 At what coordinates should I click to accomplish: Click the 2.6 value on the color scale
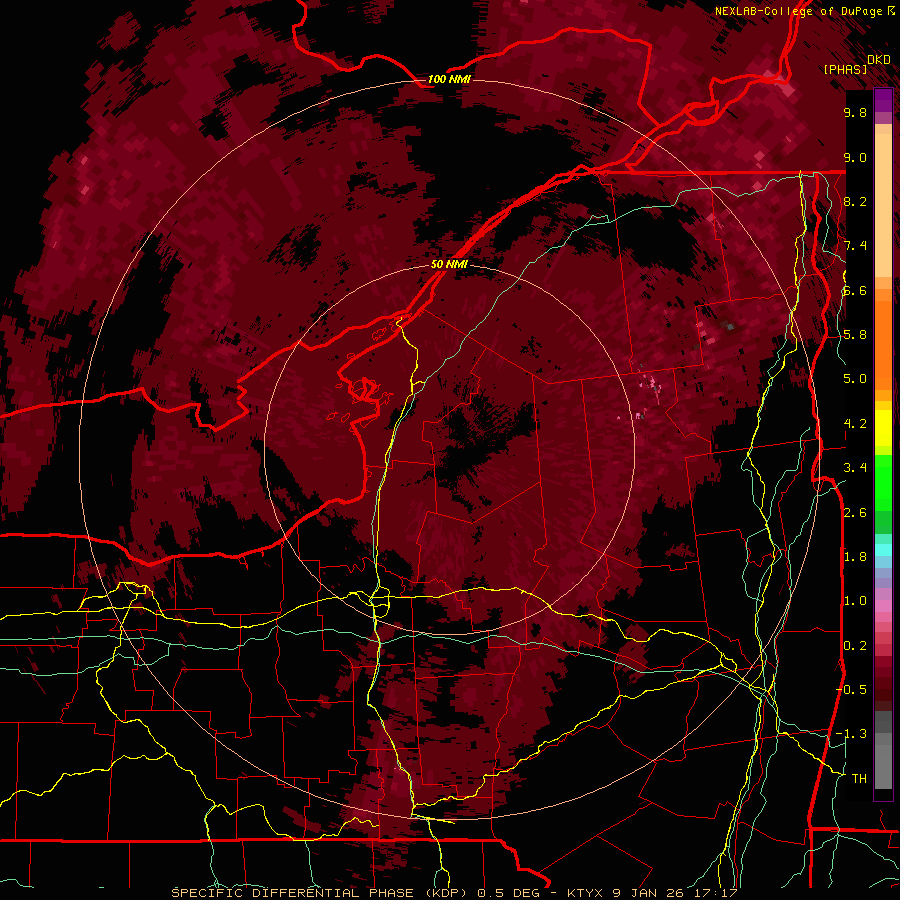(855, 513)
